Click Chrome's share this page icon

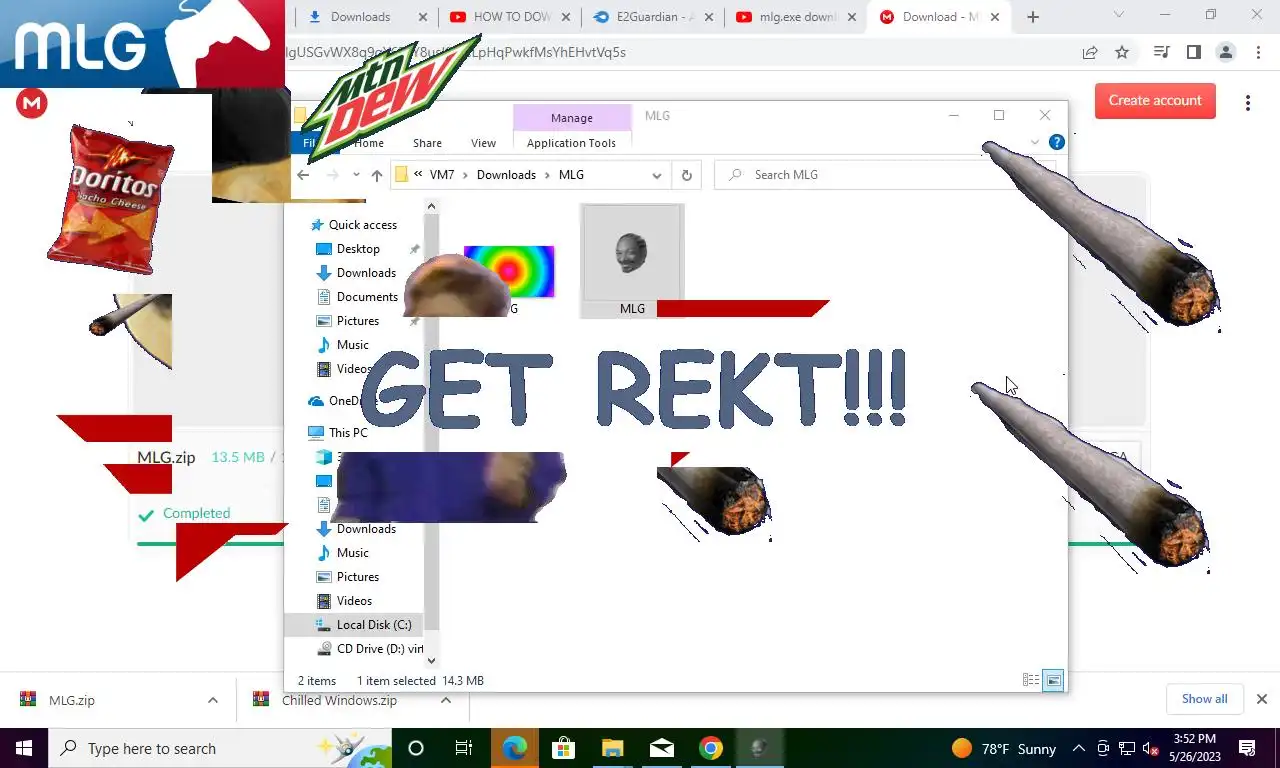pos(1090,52)
